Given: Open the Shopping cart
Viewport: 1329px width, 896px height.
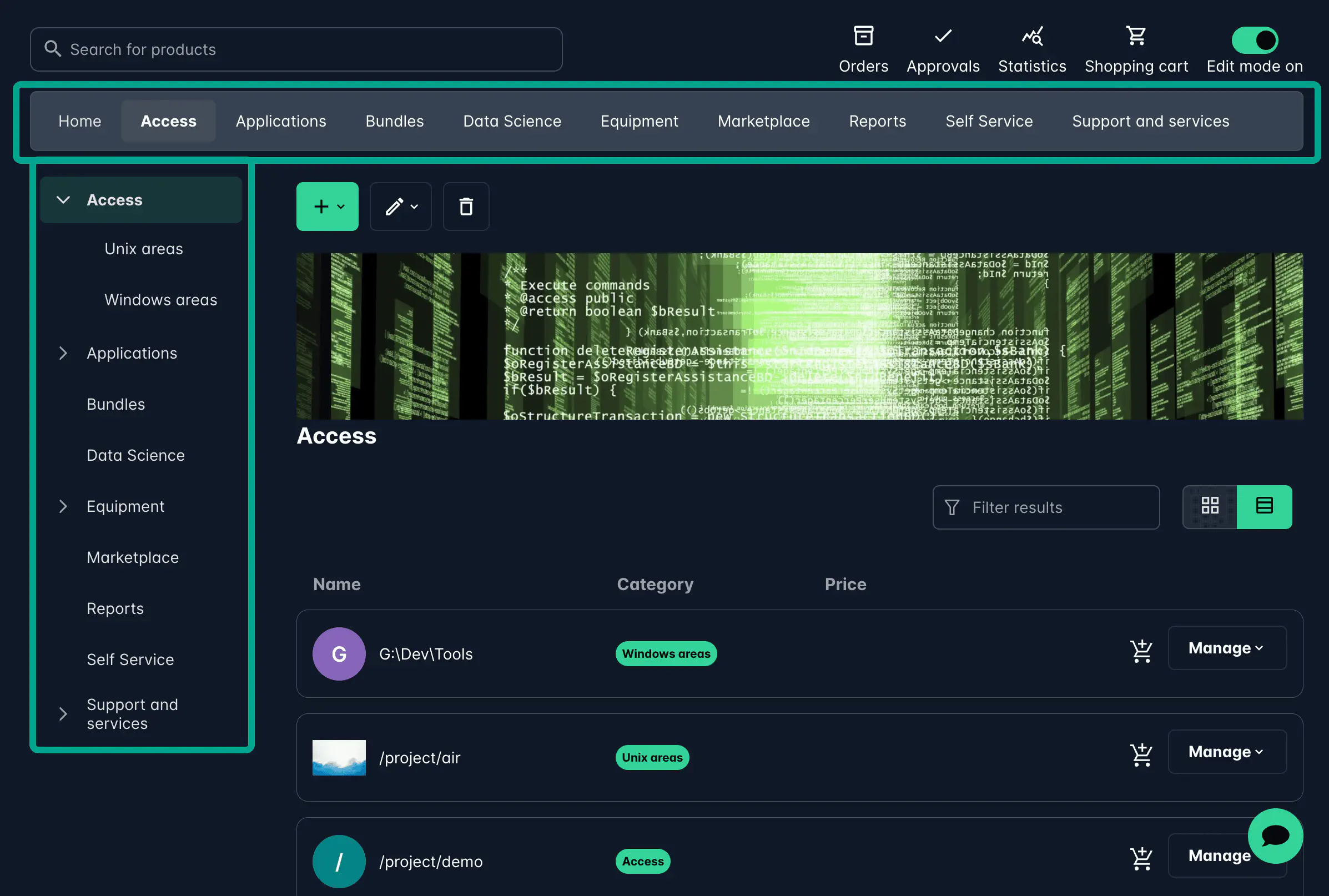Looking at the screenshot, I should tap(1136, 37).
